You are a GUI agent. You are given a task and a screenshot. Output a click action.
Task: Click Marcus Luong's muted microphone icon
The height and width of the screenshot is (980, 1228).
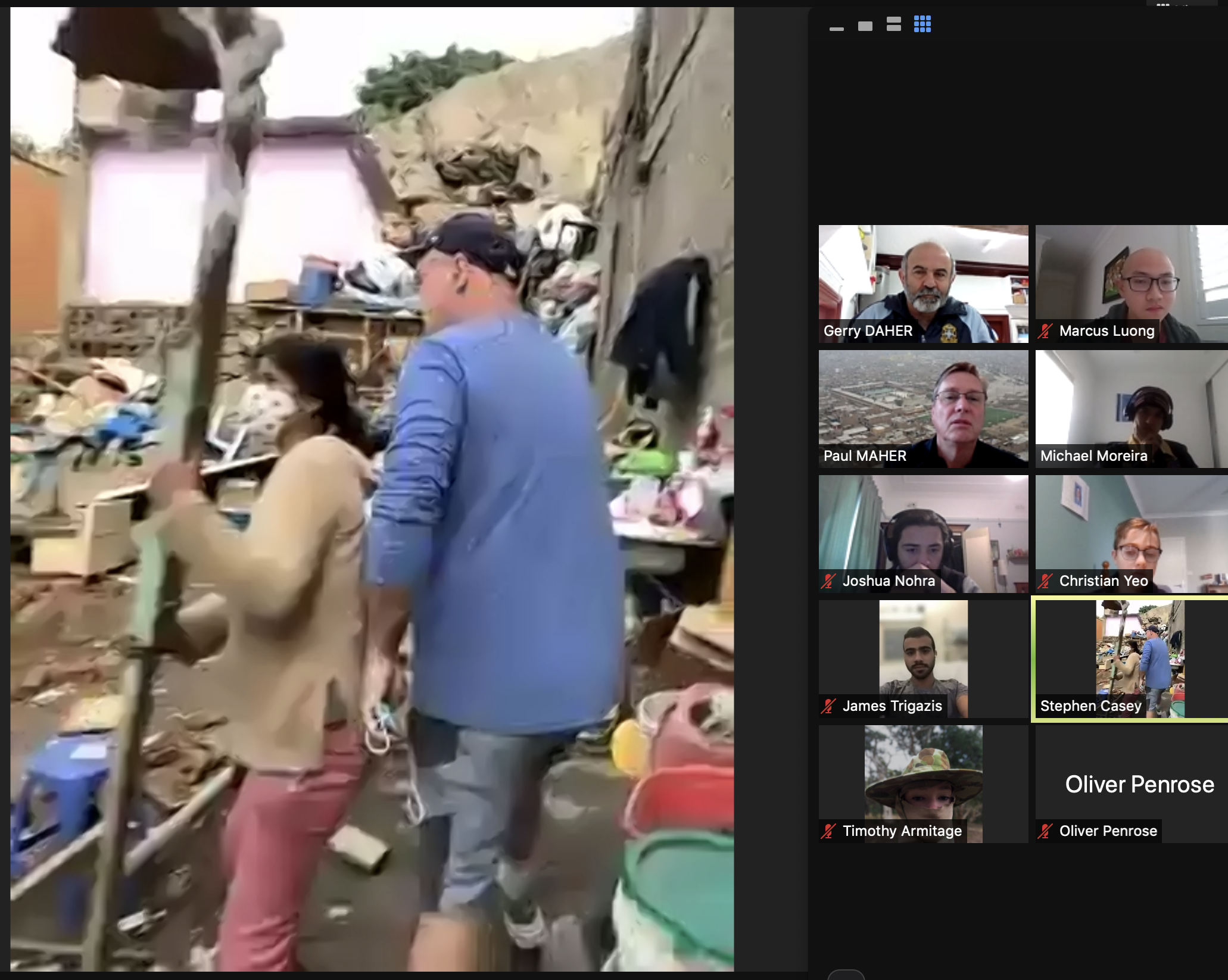(x=1045, y=331)
